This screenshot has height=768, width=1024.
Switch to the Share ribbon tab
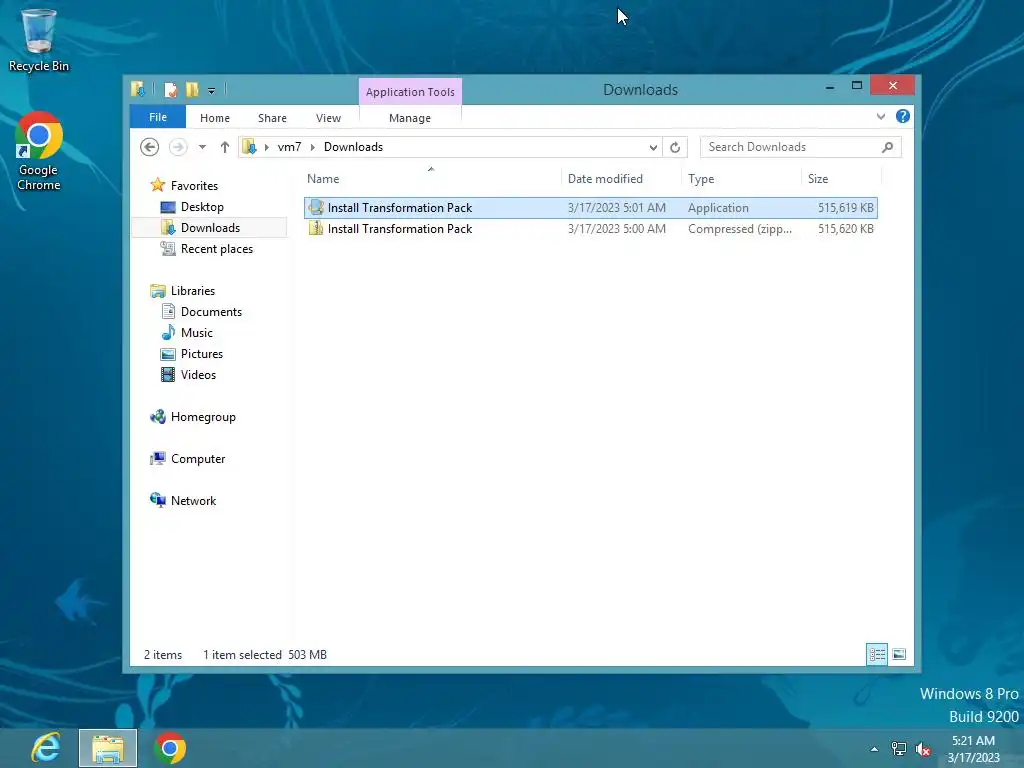(272, 118)
